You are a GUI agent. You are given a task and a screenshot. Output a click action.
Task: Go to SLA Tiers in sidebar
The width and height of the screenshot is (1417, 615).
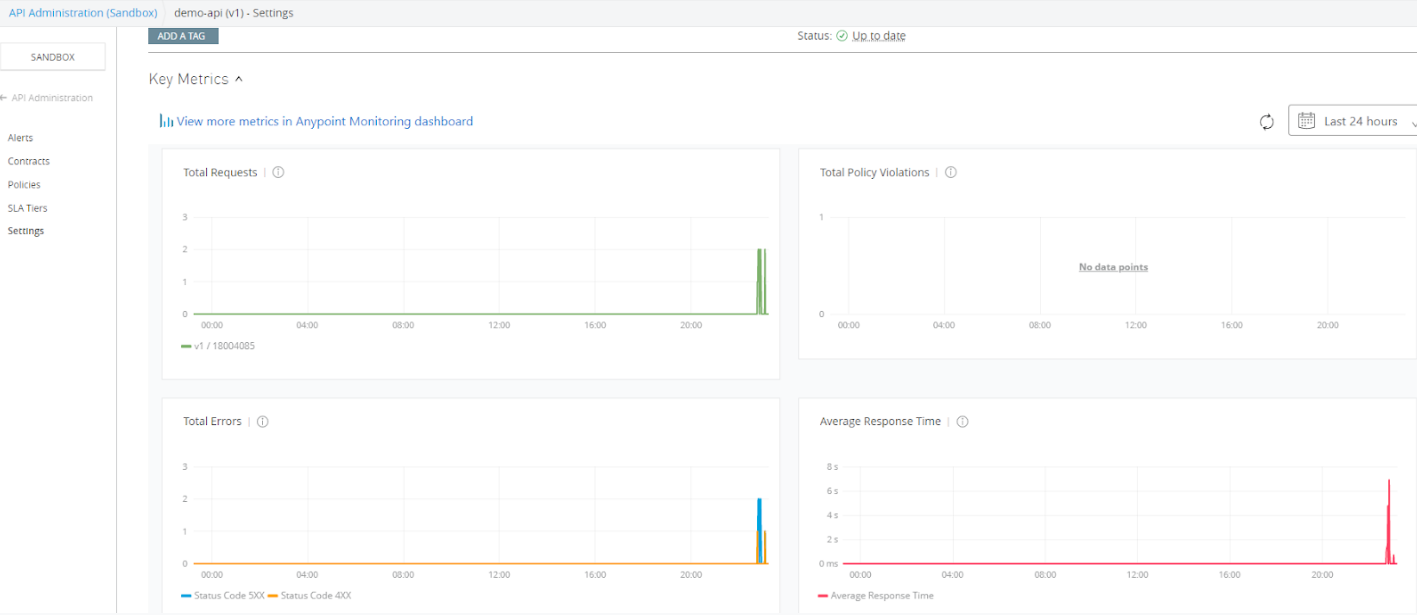coord(27,208)
